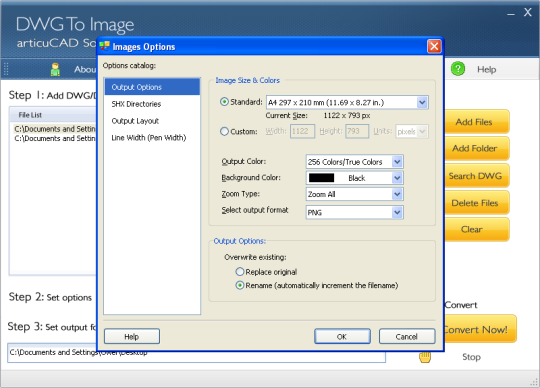Viewport: 540px width, 388px height.
Task: Click Clear button in main window
Action: (x=477, y=229)
